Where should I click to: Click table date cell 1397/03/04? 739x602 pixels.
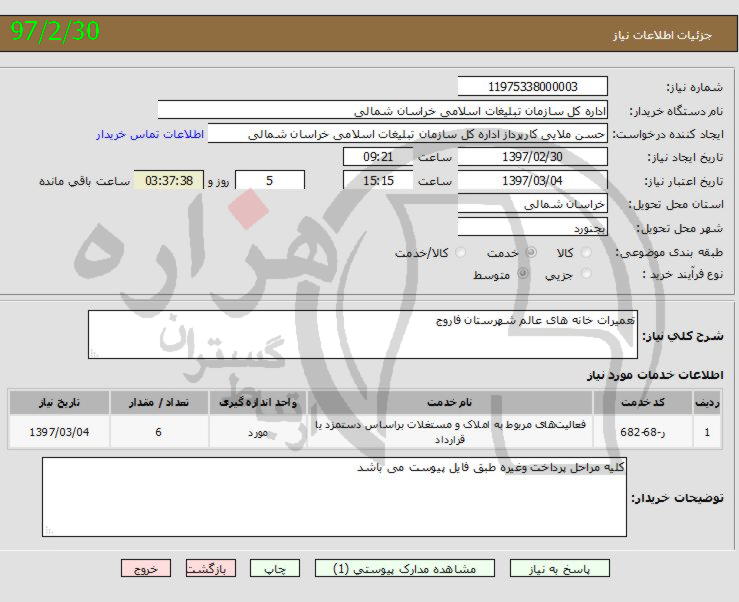[59, 432]
